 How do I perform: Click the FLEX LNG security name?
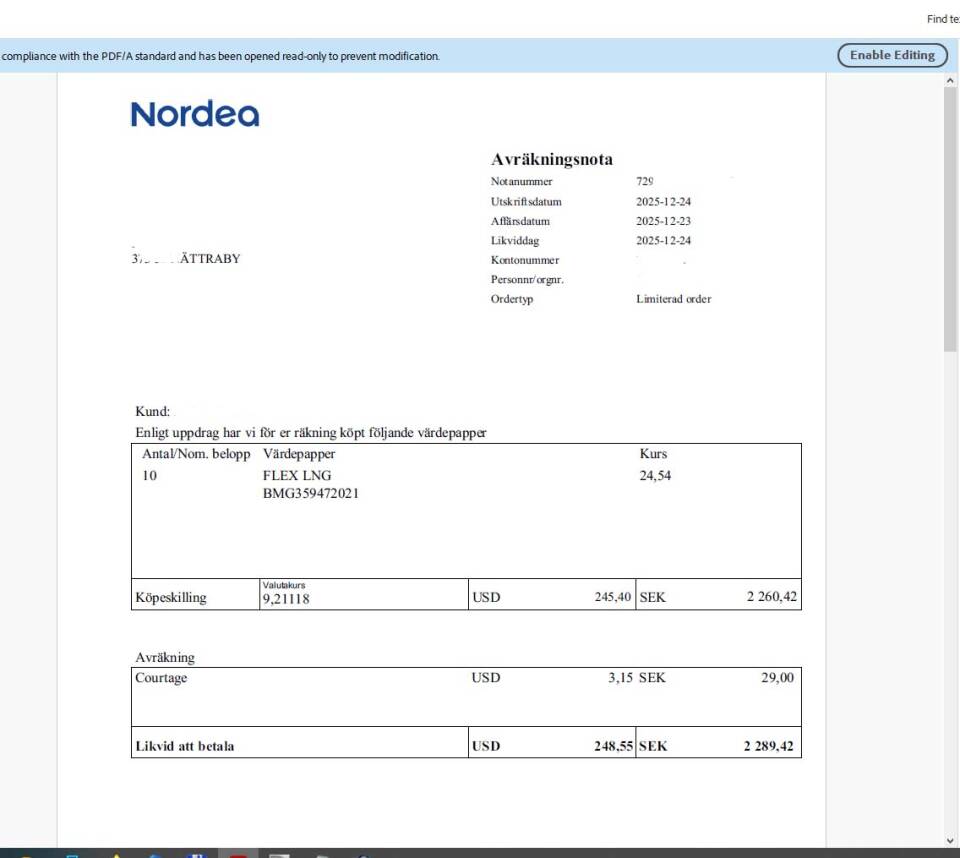click(x=296, y=476)
